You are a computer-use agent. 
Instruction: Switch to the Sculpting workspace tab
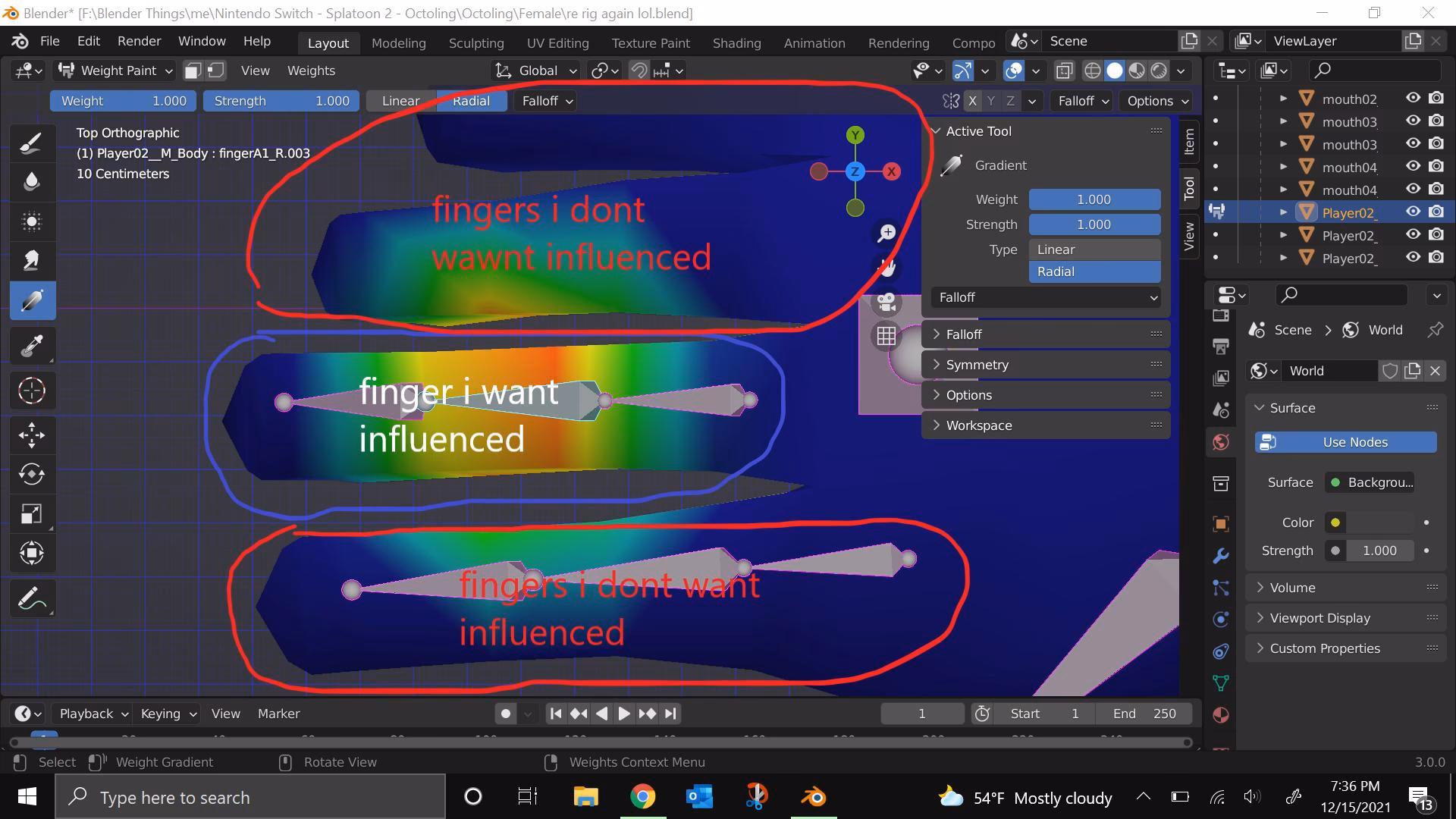pos(476,42)
